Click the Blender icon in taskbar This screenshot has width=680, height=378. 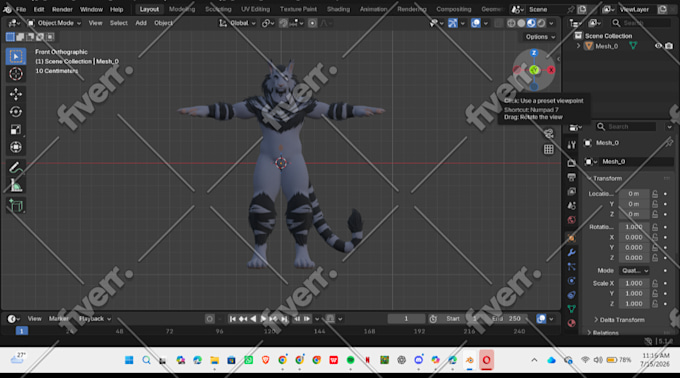[469, 360]
